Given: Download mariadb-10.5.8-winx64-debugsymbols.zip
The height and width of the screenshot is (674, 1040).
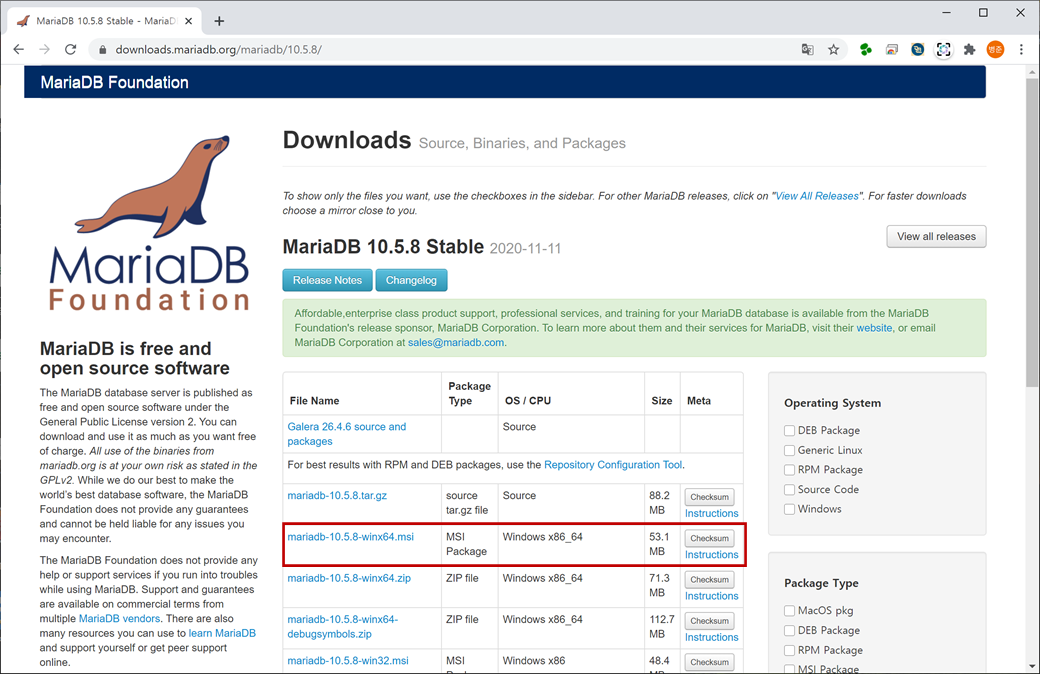Looking at the screenshot, I should tap(342, 626).
